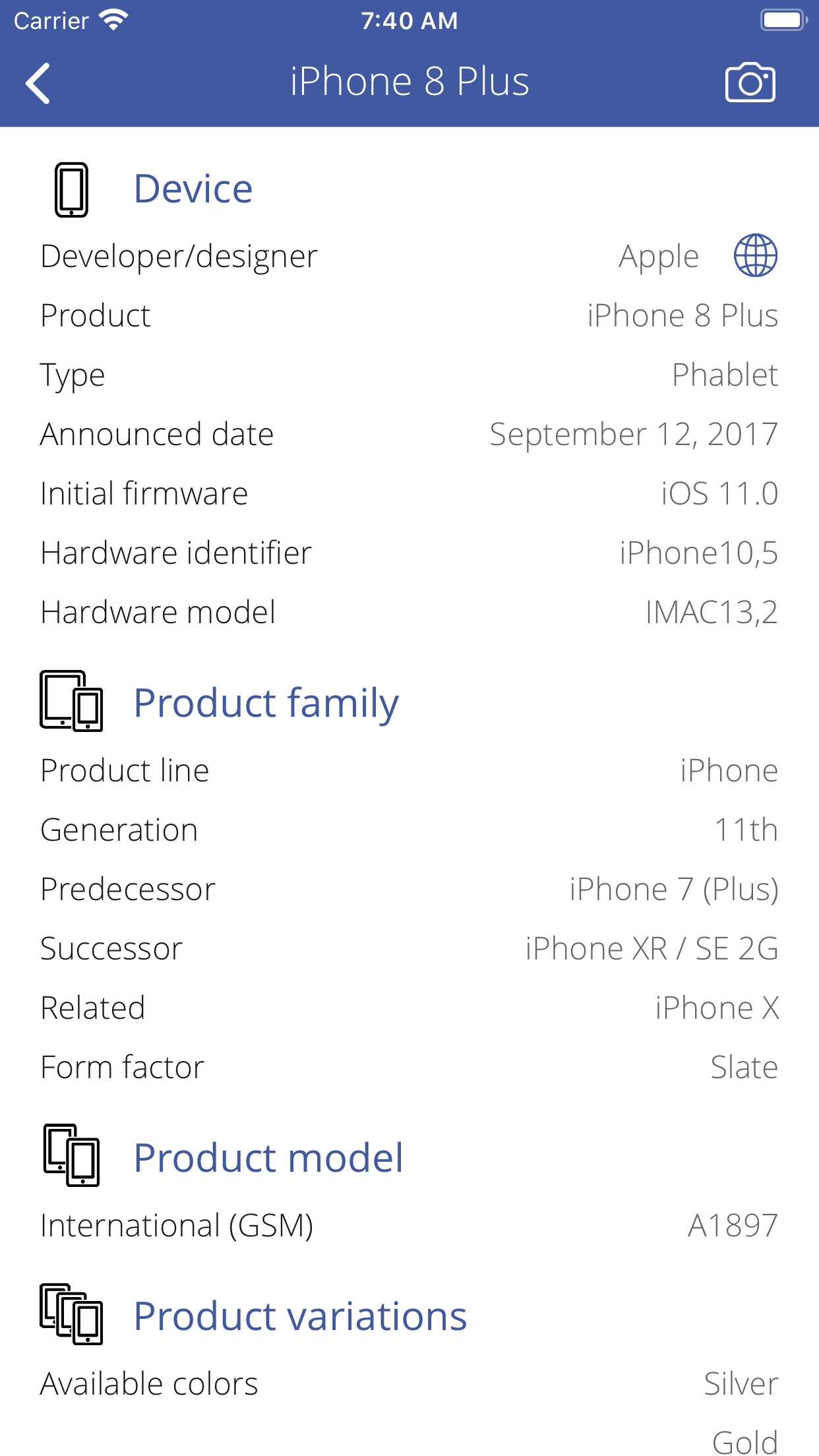Tap the battery indicator in status bar
This screenshot has height=1456, width=819.
click(783, 20)
